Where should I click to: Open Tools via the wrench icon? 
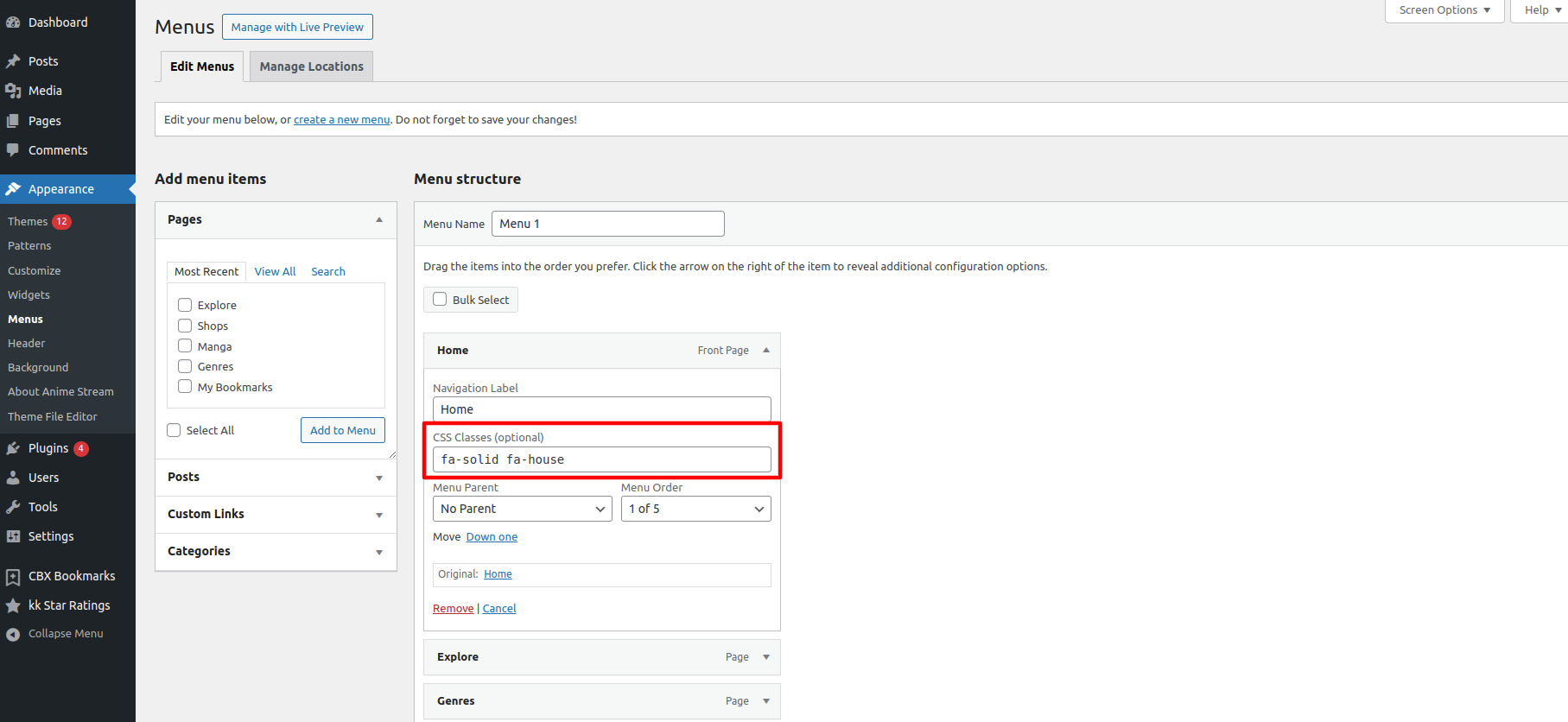pos(13,507)
